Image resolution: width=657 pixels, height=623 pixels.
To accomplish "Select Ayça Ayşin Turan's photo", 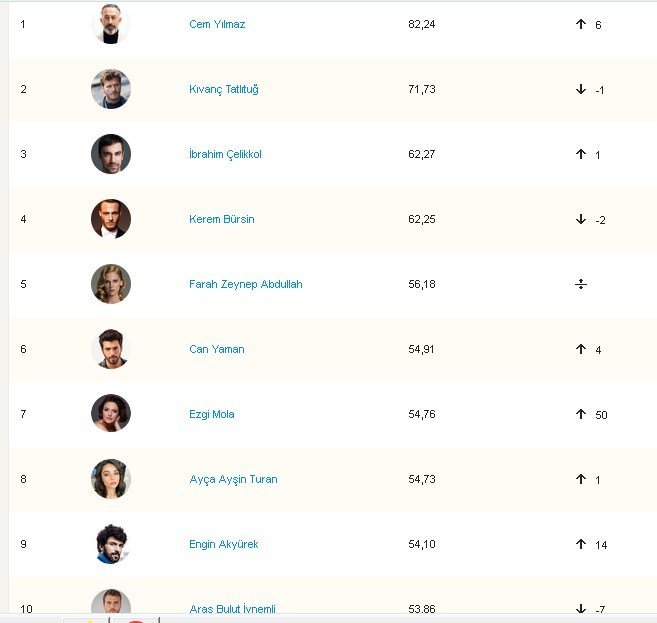I will point(110,479).
